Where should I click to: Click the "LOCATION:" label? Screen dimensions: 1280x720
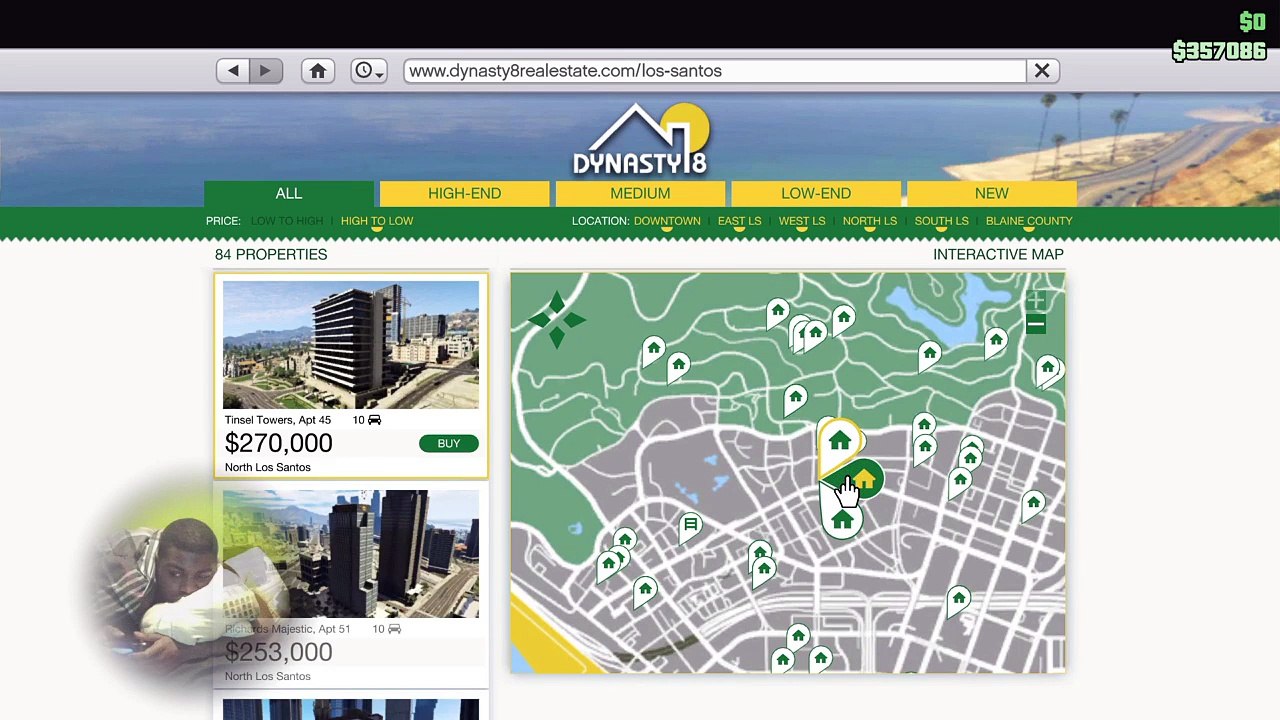(x=600, y=221)
